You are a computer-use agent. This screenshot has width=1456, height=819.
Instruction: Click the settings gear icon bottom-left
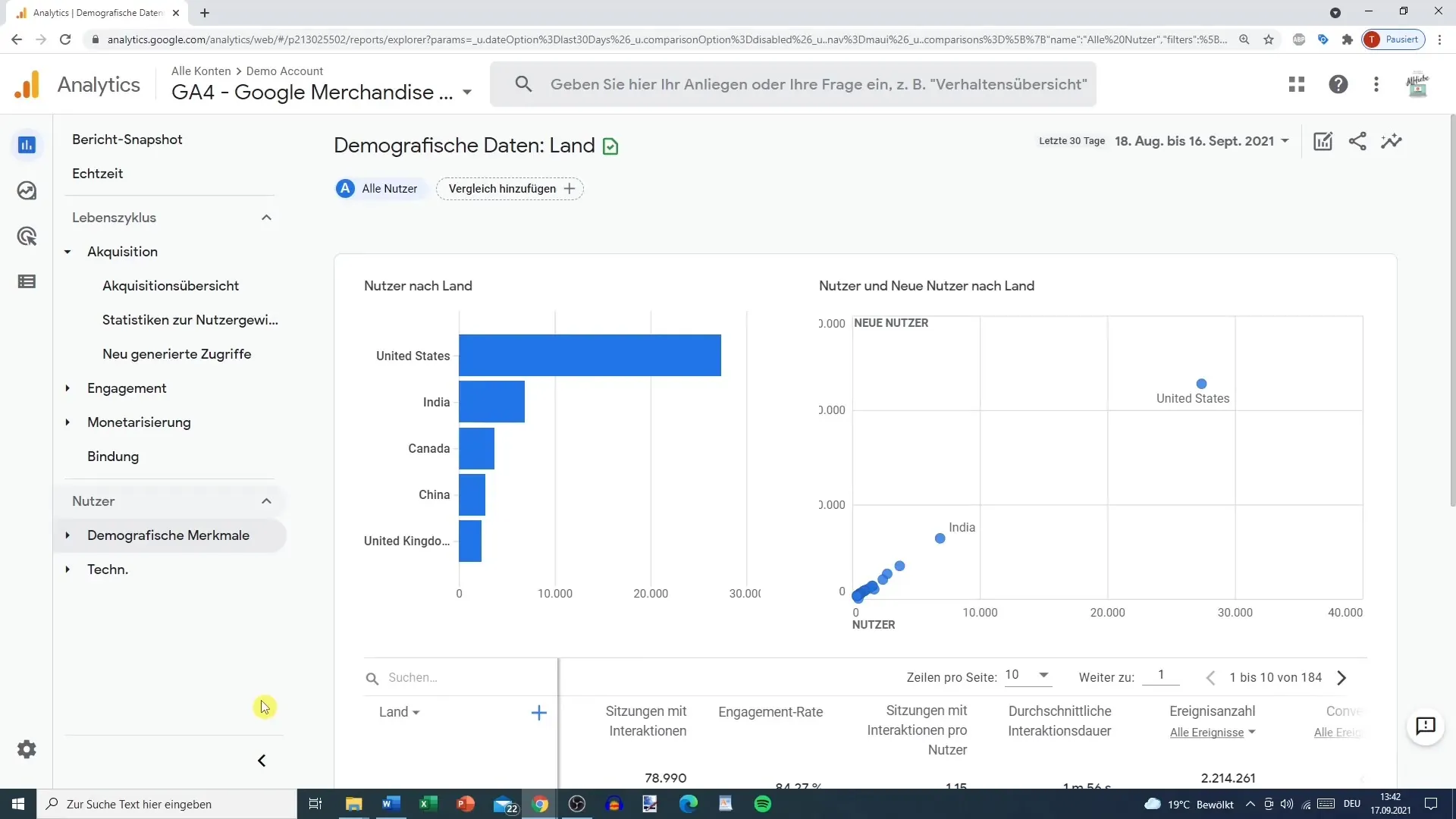[27, 749]
